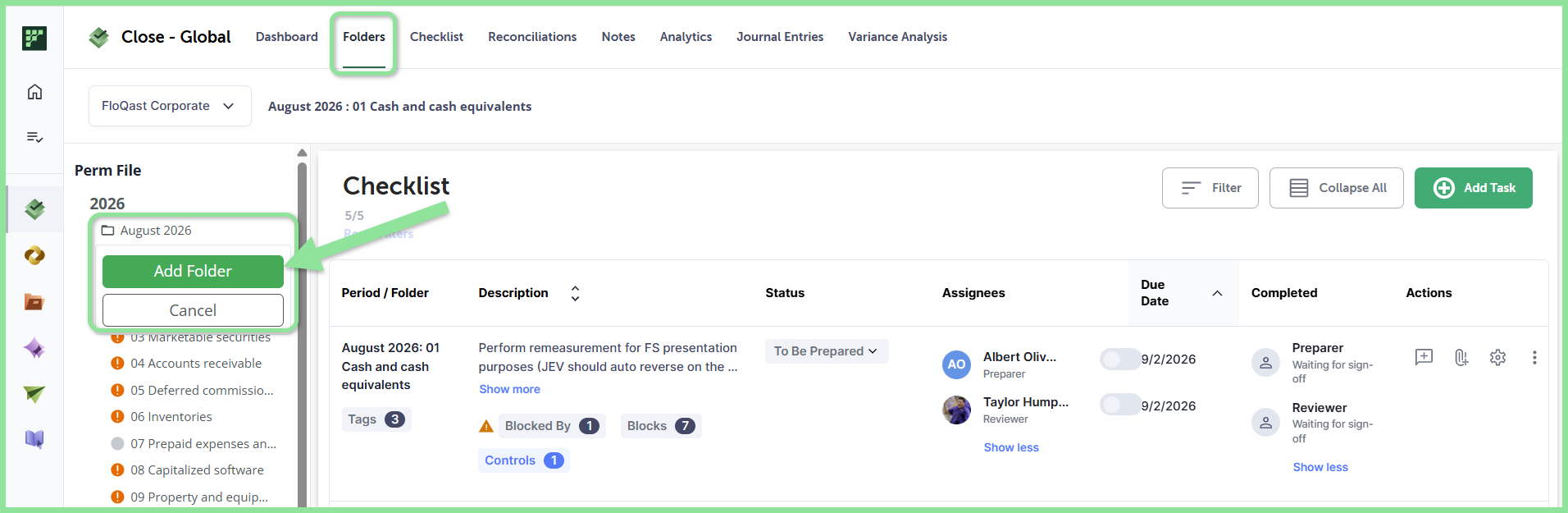
Task: Expand the Blocks 7 chip
Action: (x=661, y=426)
